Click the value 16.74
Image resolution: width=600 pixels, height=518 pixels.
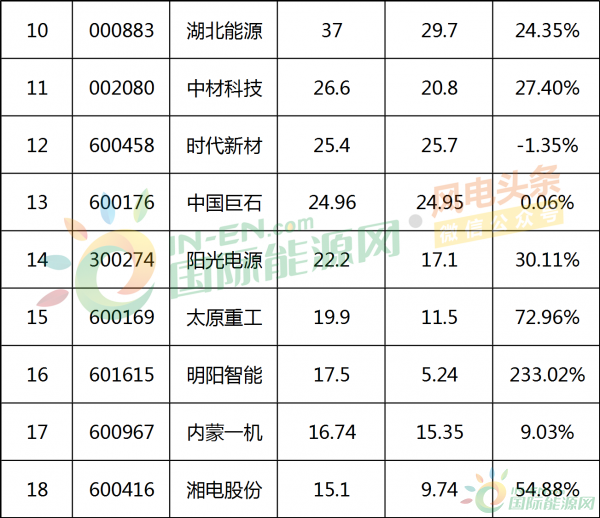pos(332,432)
